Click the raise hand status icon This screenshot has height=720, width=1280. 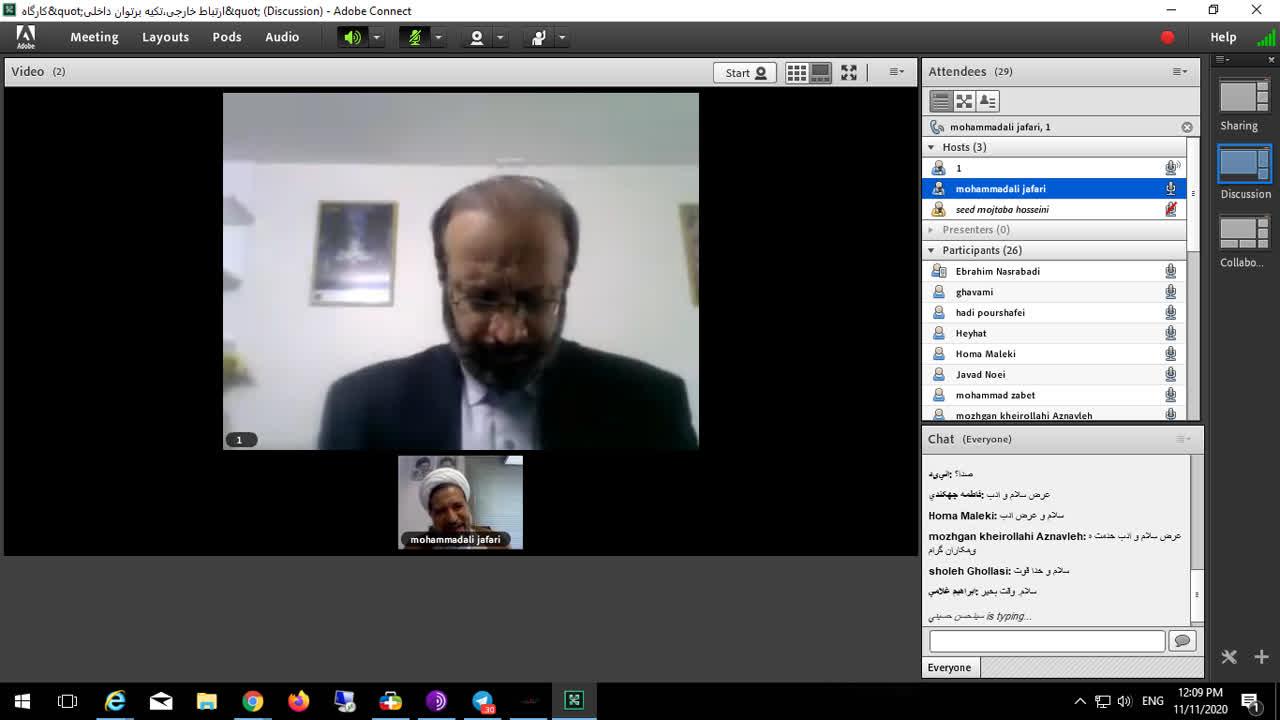click(539, 37)
